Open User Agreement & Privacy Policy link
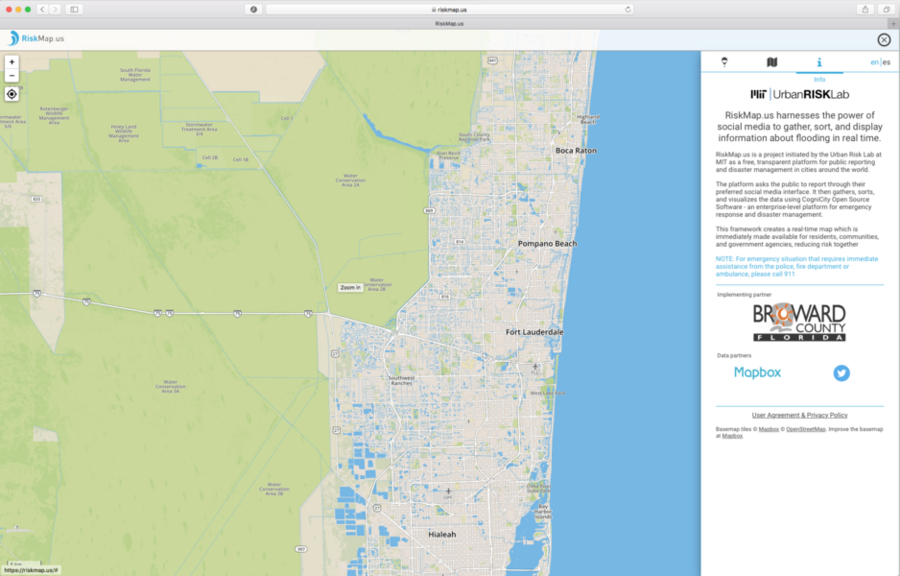The width and height of the screenshot is (900, 576). tap(800, 415)
